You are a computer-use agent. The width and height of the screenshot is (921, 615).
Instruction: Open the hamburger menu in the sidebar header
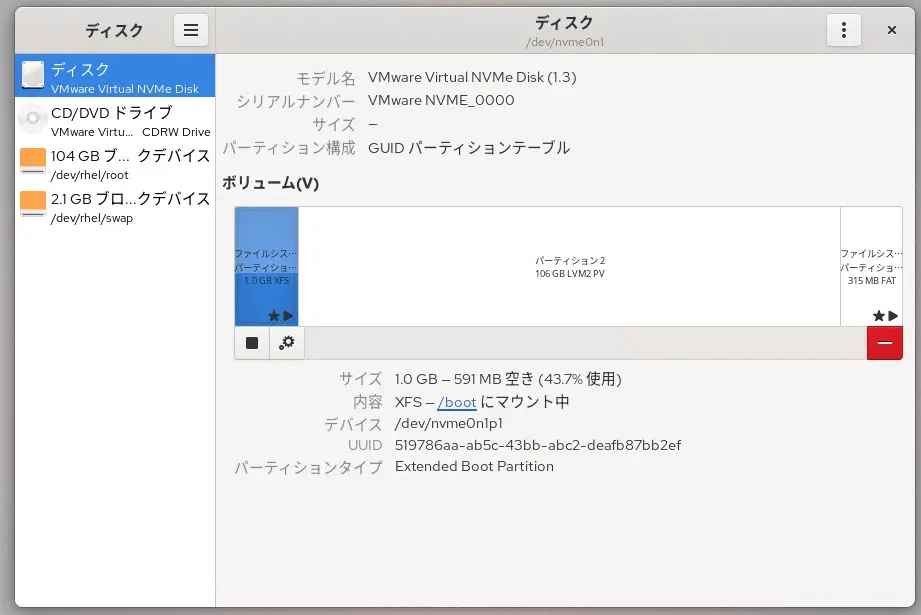191,30
